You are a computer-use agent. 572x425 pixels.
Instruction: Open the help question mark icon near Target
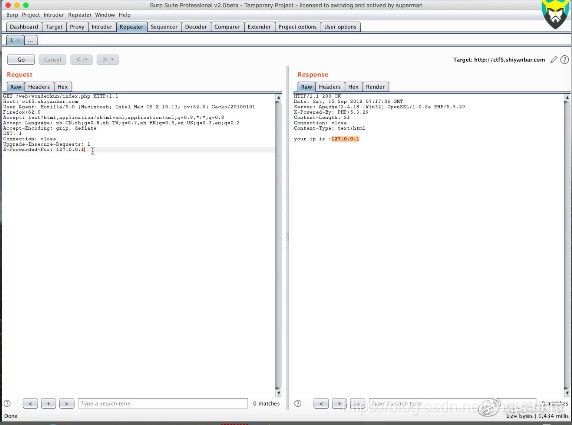564,59
